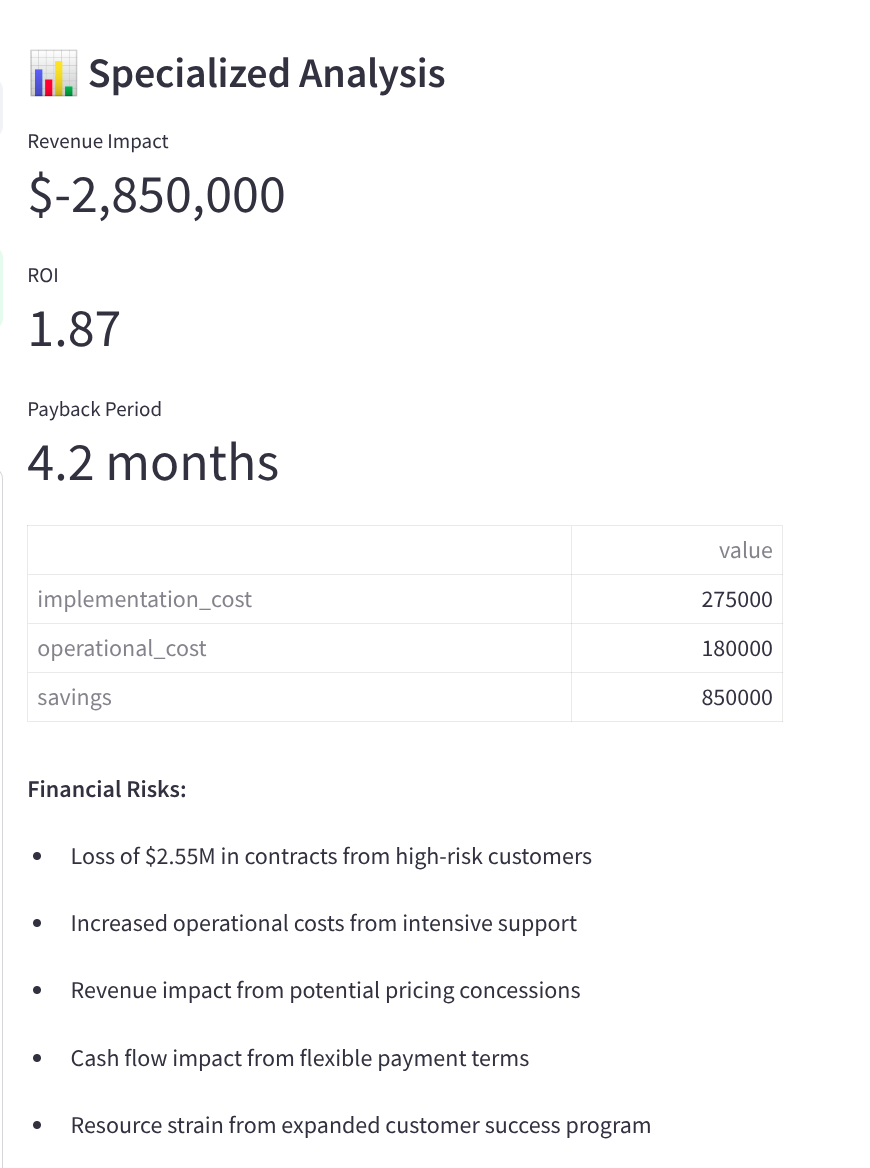This screenshot has width=870, height=1168.
Task: Select the Payback Period label
Action: [x=94, y=409]
